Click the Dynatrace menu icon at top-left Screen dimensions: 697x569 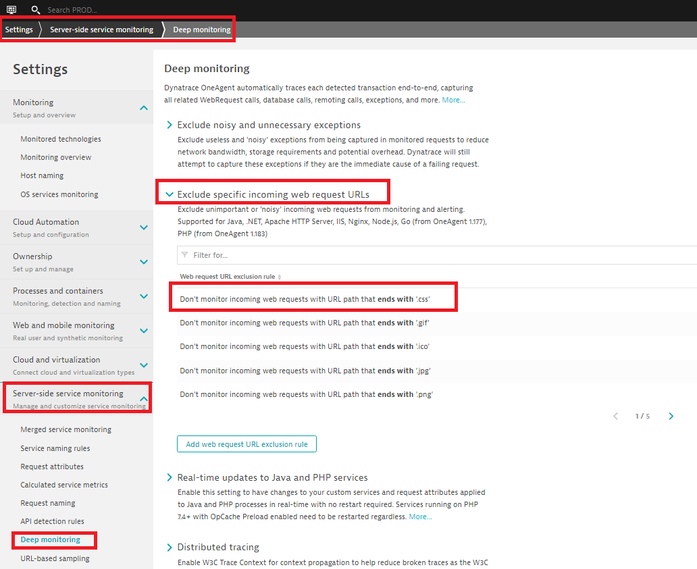point(11,9)
